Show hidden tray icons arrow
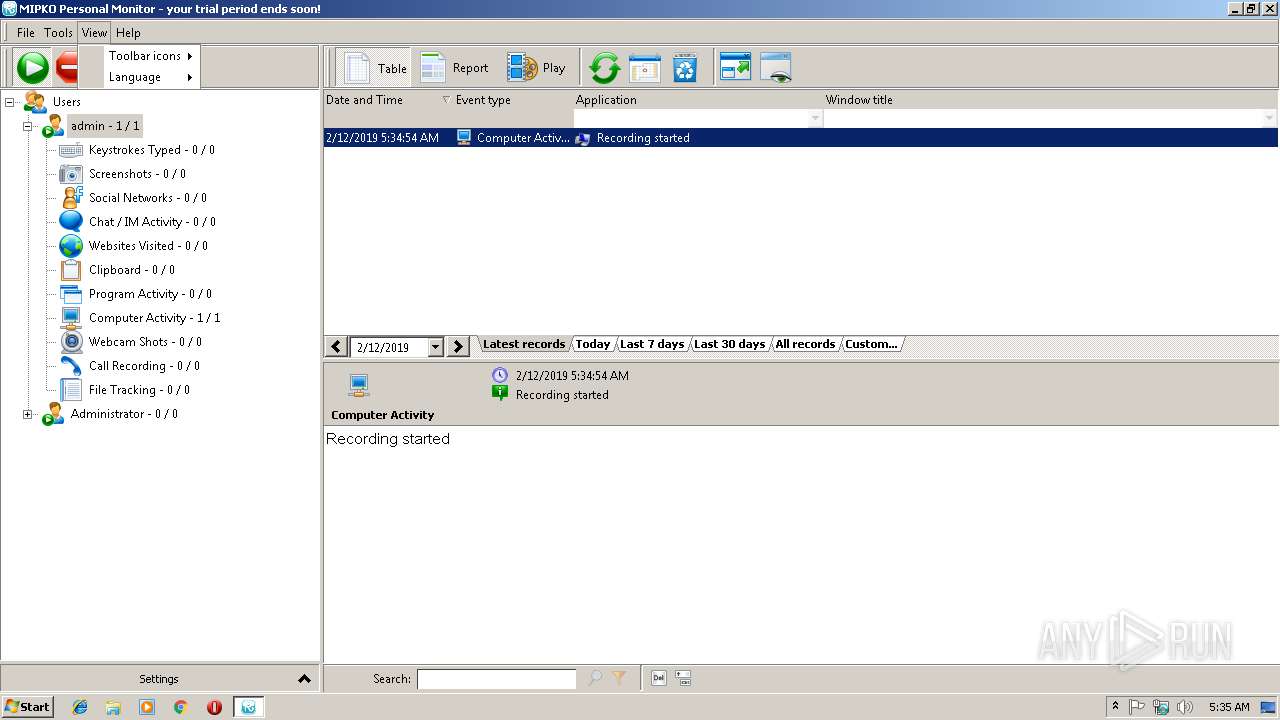The image size is (1280, 720). (1115, 706)
